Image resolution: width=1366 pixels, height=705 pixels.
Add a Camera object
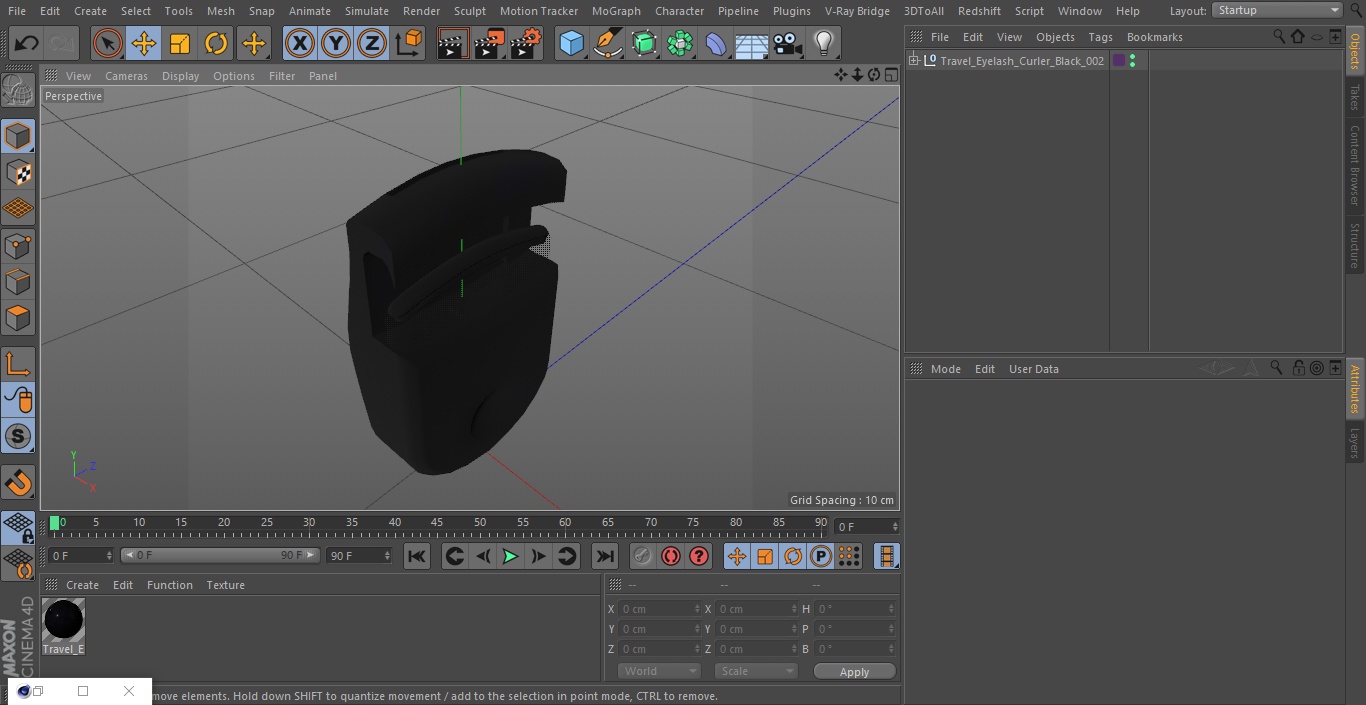[787, 44]
